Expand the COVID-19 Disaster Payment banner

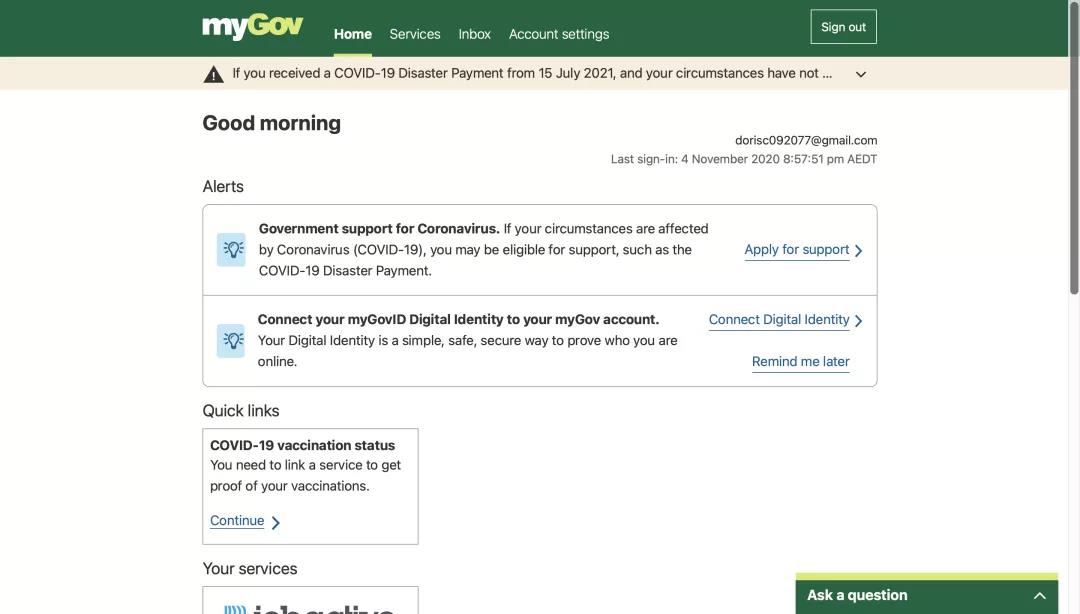[861, 74]
